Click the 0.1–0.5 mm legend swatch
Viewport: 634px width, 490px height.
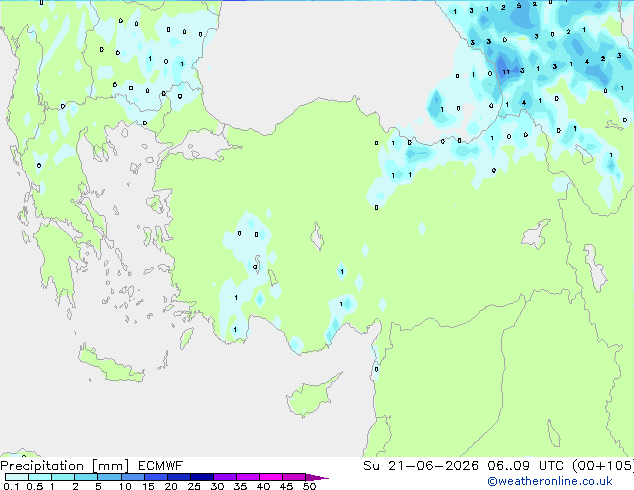pyautogui.click(x=17, y=477)
